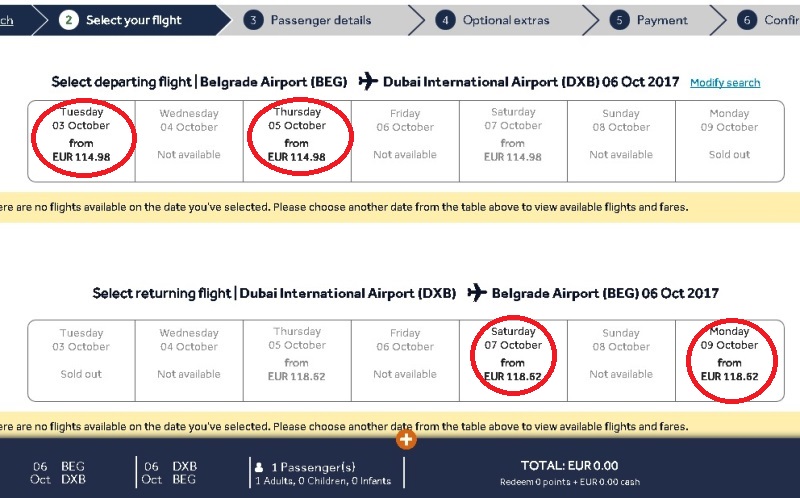Click the passenger person icon
The width and height of the screenshot is (800, 498).
tap(259, 466)
